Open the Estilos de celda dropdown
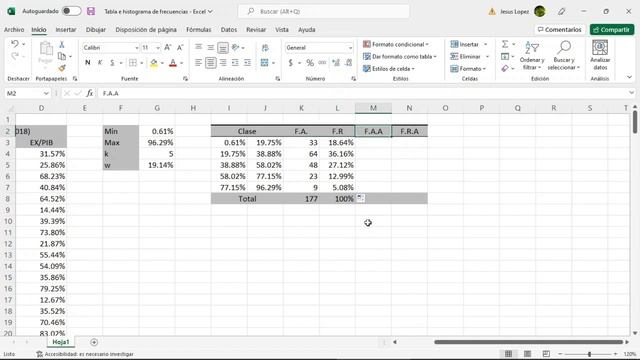 (389, 69)
